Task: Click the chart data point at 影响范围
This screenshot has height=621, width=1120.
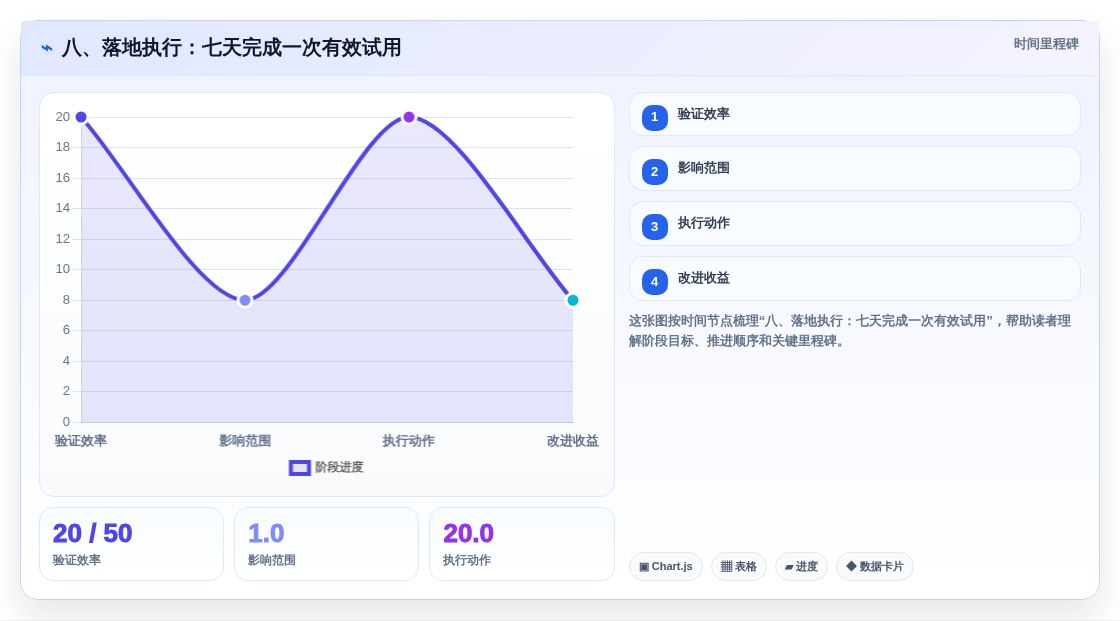Action: [x=245, y=300]
